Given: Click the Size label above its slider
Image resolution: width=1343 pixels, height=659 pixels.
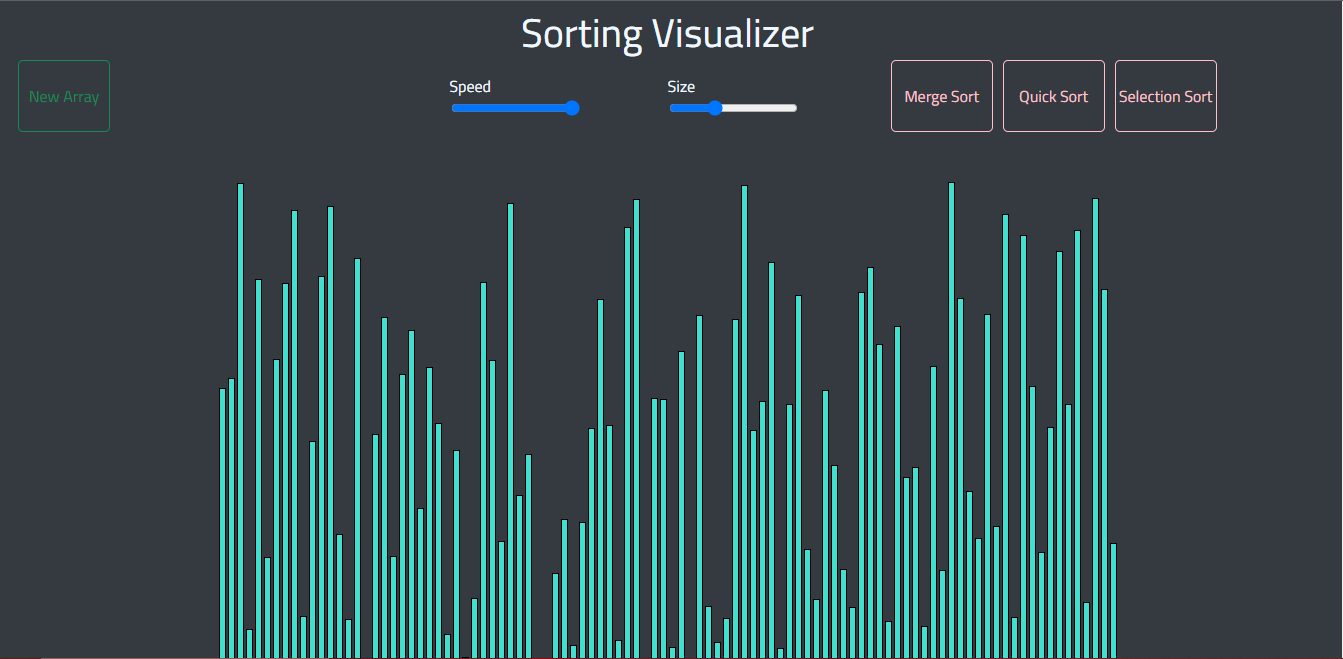Looking at the screenshot, I should (x=681, y=86).
